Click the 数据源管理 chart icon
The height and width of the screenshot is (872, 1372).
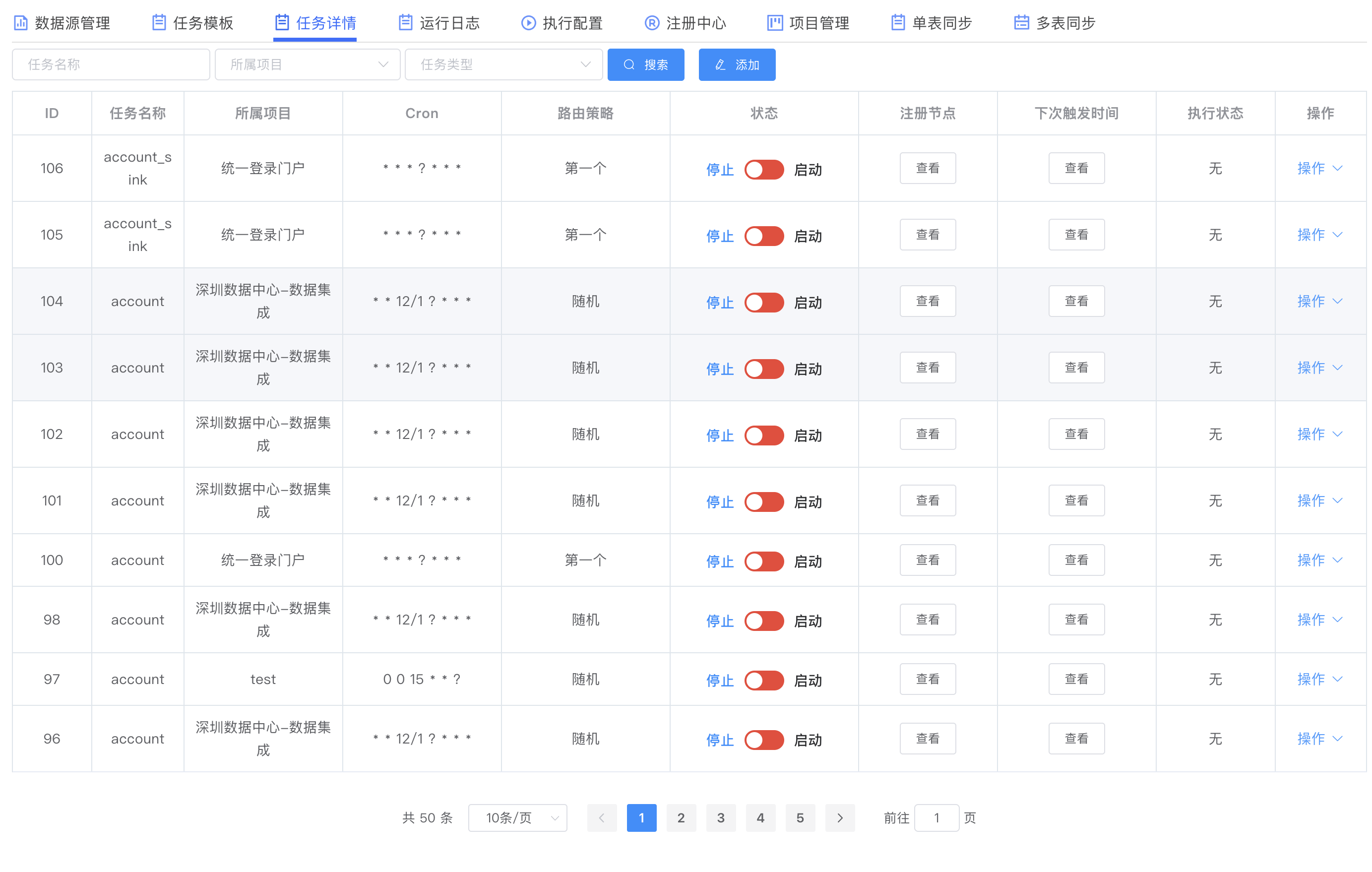pyautogui.click(x=20, y=23)
